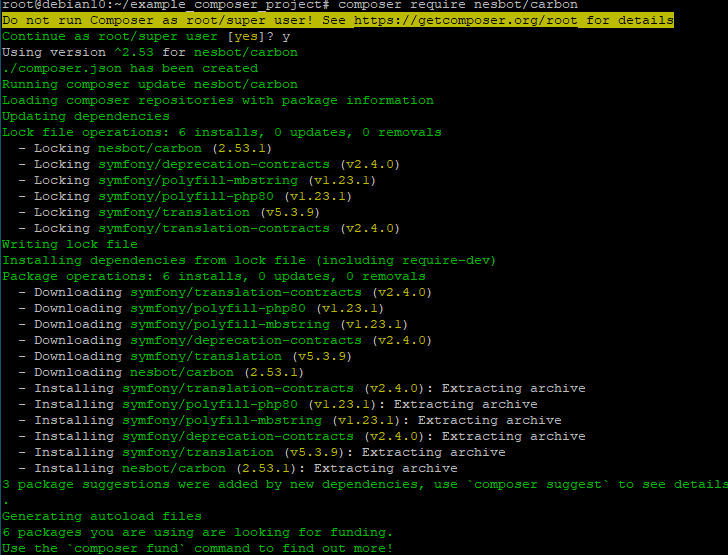Click 'Locking nesbot/carbon (2.53.1)' line

[x=145, y=149]
